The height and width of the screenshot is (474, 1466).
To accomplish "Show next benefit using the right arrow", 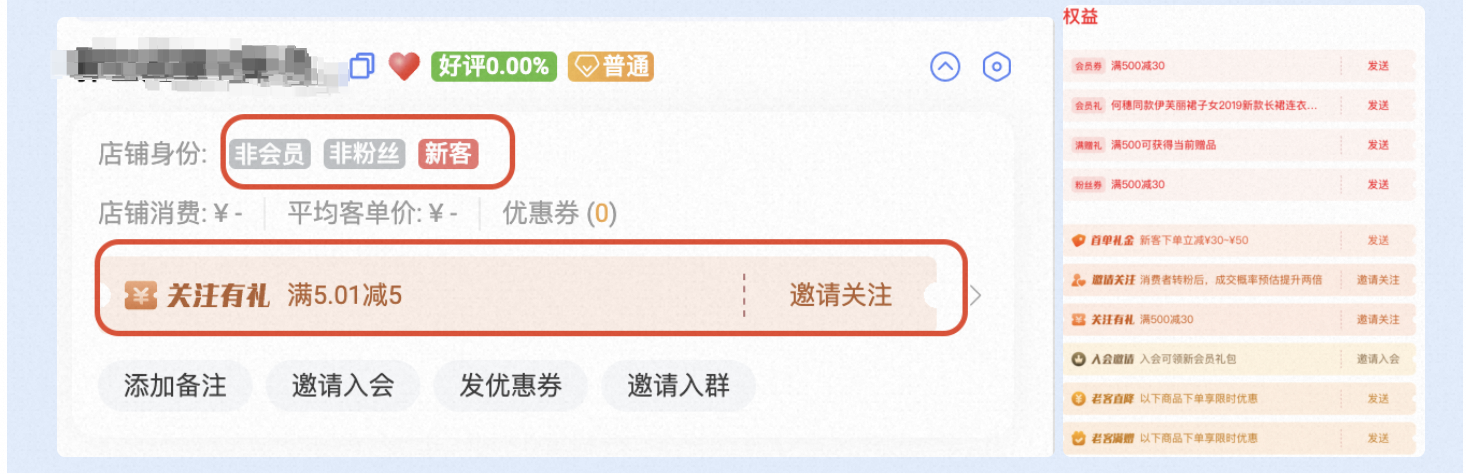I will pyautogui.click(x=977, y=296).
